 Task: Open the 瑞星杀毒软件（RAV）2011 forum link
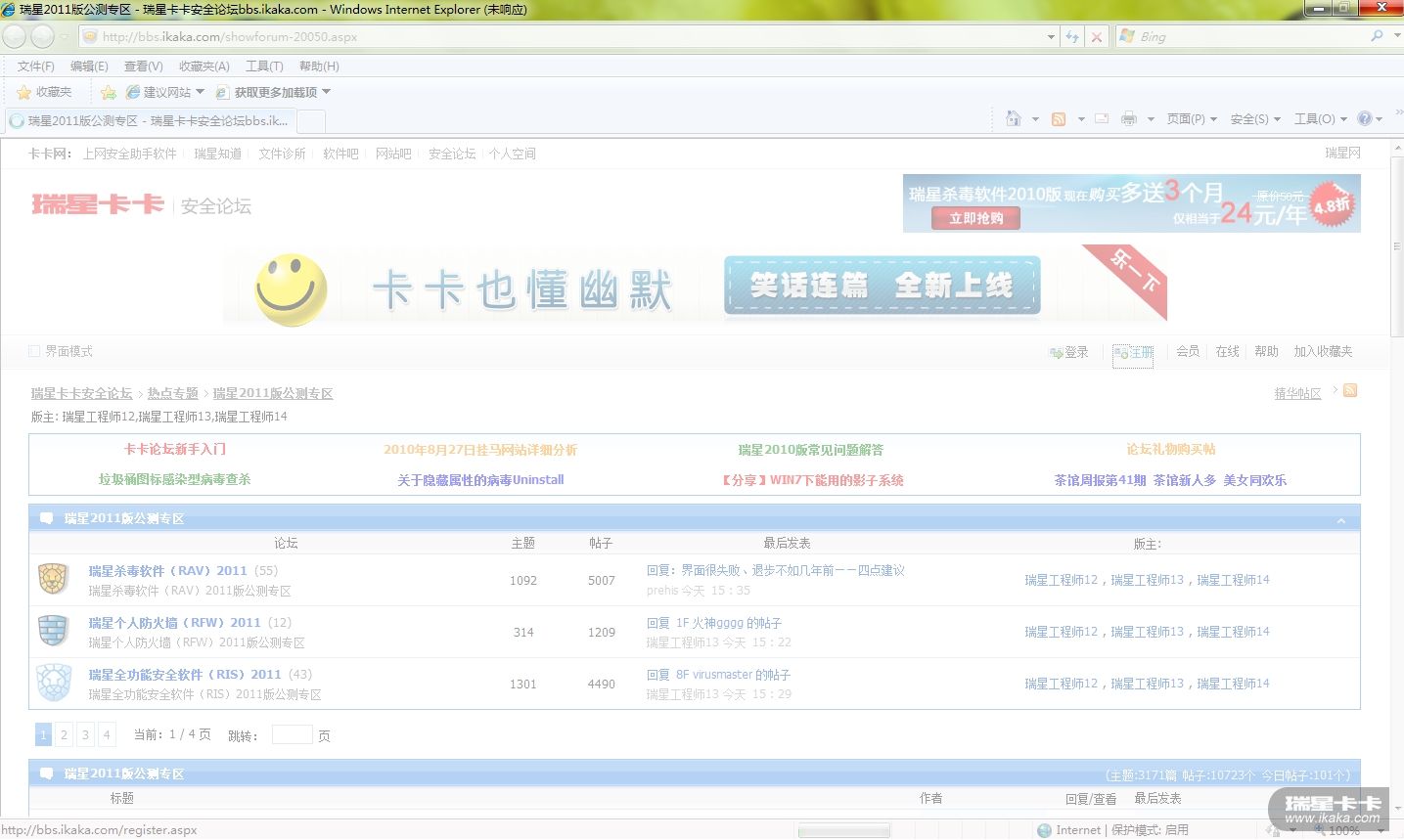pyautogui.click(x=168, y=571)
